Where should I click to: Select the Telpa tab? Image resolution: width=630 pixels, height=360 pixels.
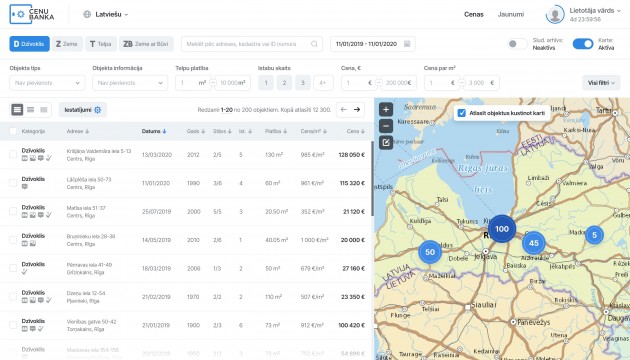(101, 44)
